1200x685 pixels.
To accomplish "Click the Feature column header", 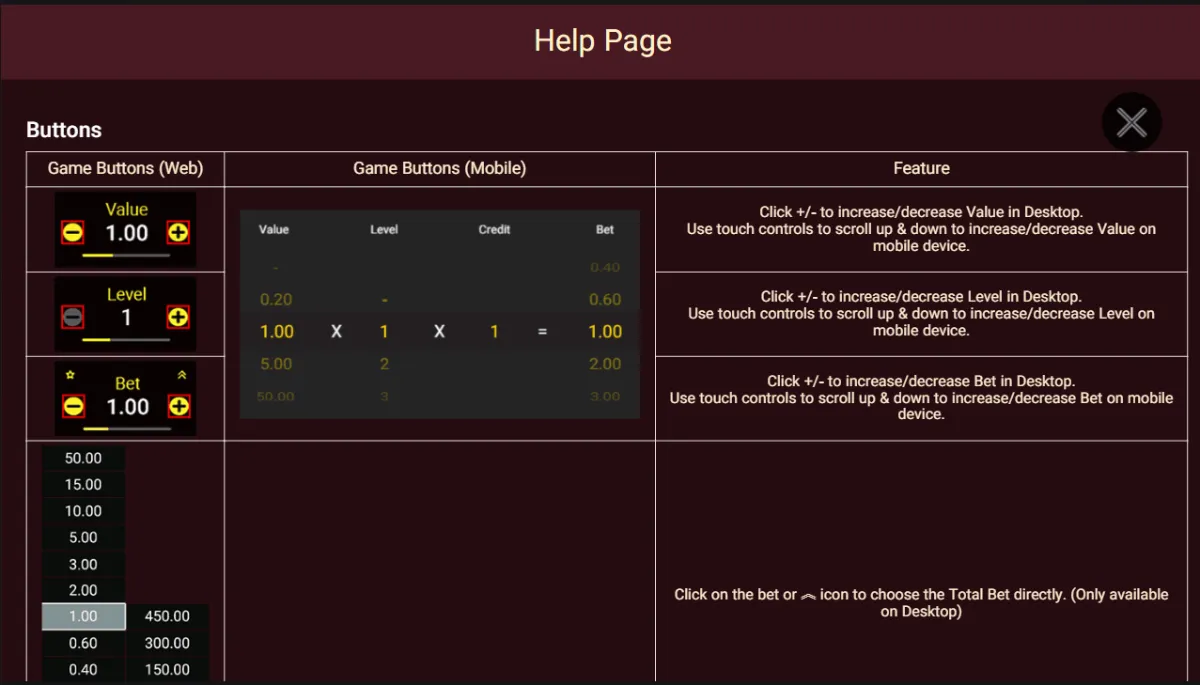I will click(921, 168).
